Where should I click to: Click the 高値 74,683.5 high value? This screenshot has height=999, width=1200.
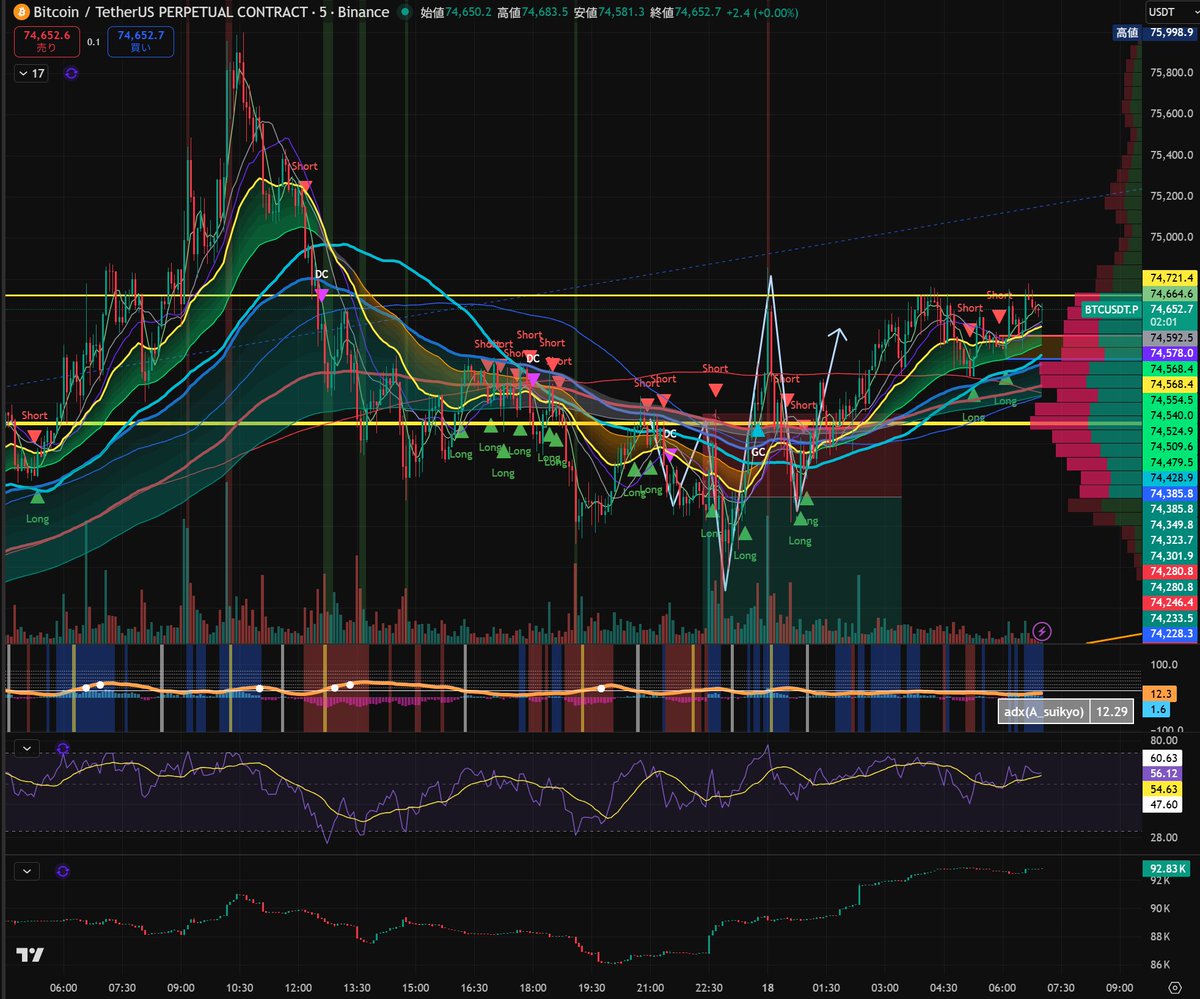533,12
